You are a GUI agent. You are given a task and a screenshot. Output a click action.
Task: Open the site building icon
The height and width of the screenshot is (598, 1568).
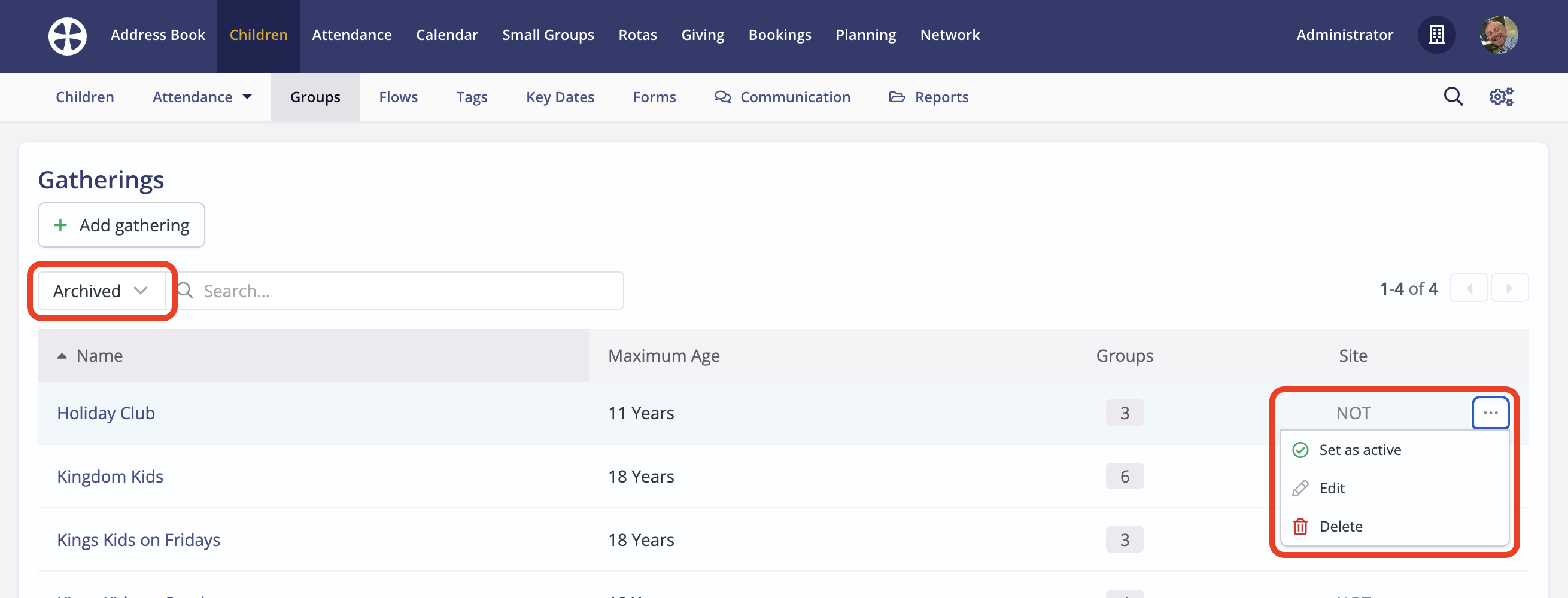[x=1436, y=35]
